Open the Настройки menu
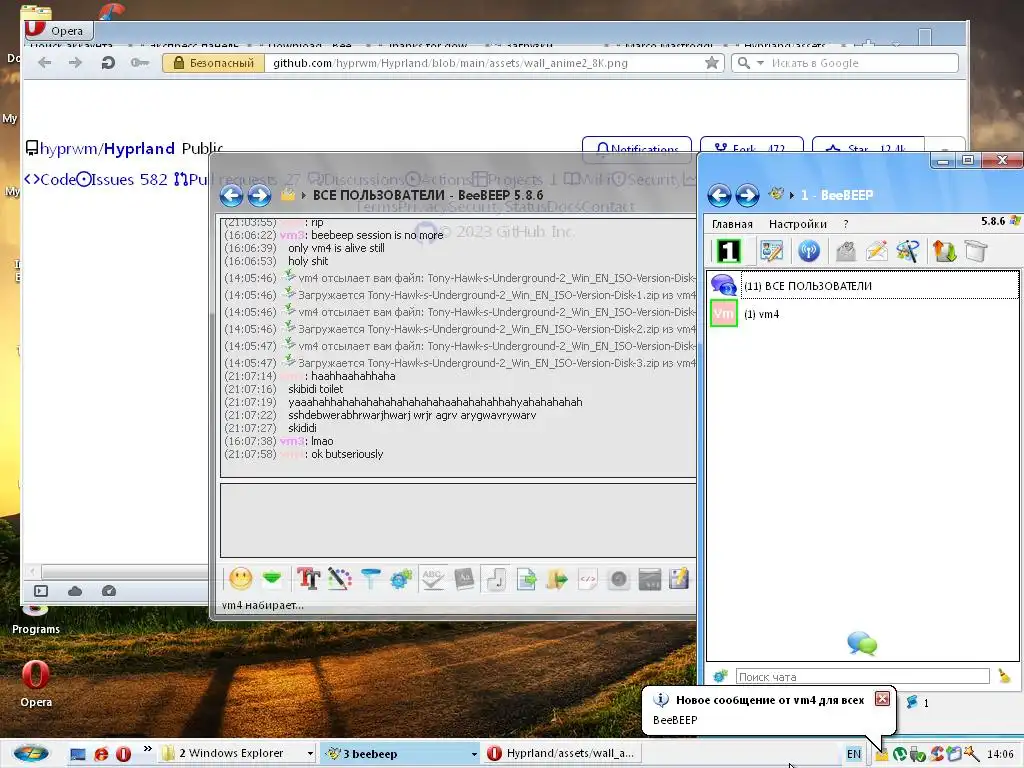1024x768 pixels. (x=797, y=224)
